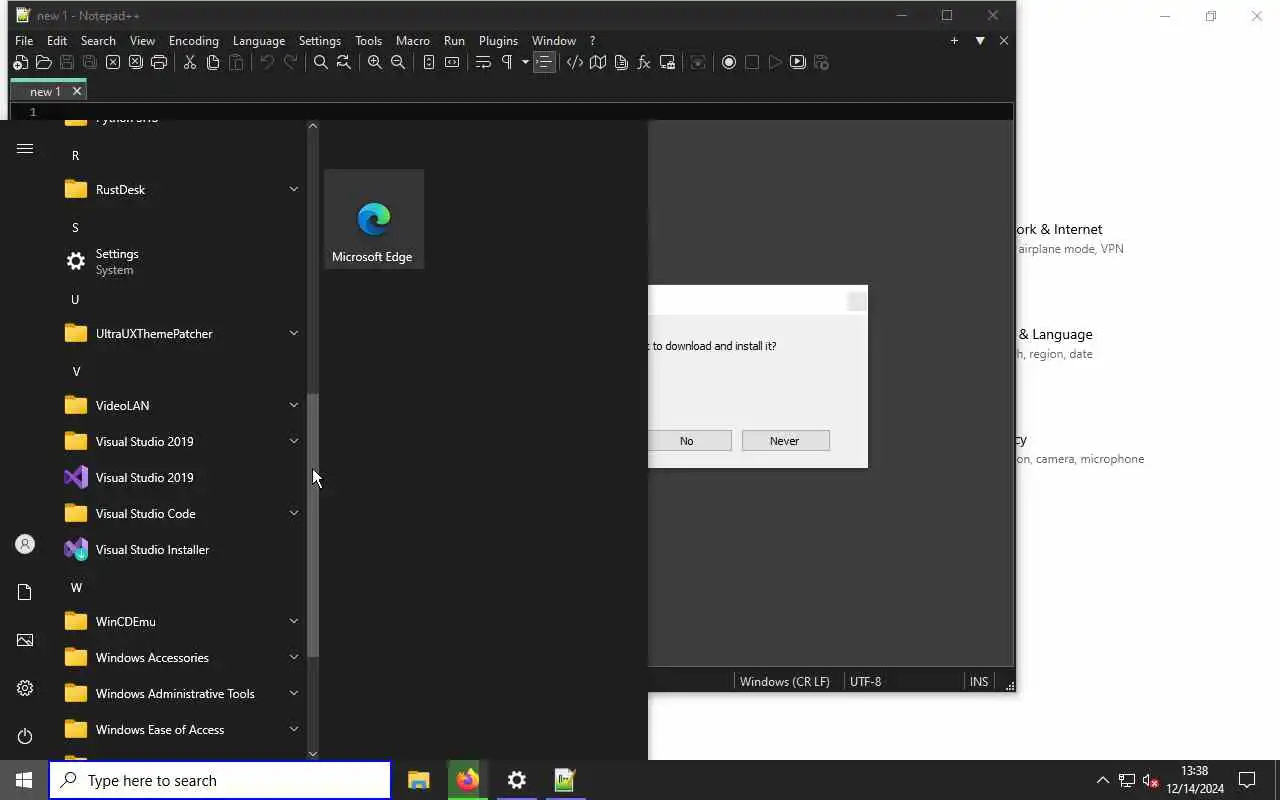Toggle show all characters (pilcrow)
Viewport: 1280px width, 800px height.
(507, 62)
